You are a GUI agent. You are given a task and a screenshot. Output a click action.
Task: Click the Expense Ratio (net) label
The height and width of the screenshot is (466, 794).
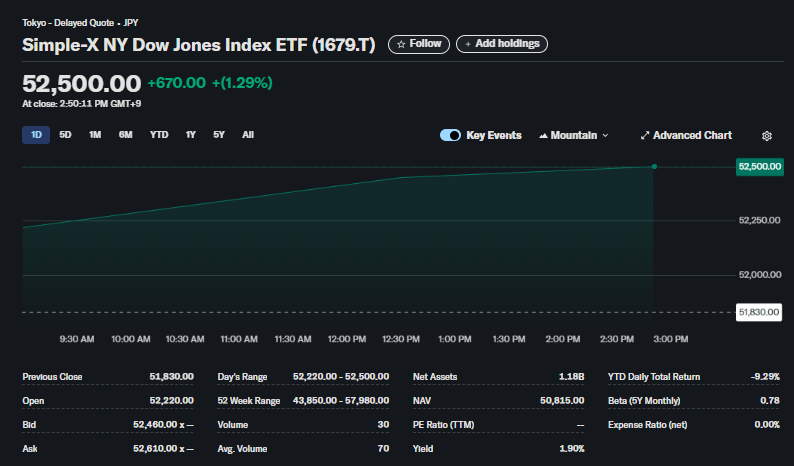pyautogui.click(x=648, y=424)
